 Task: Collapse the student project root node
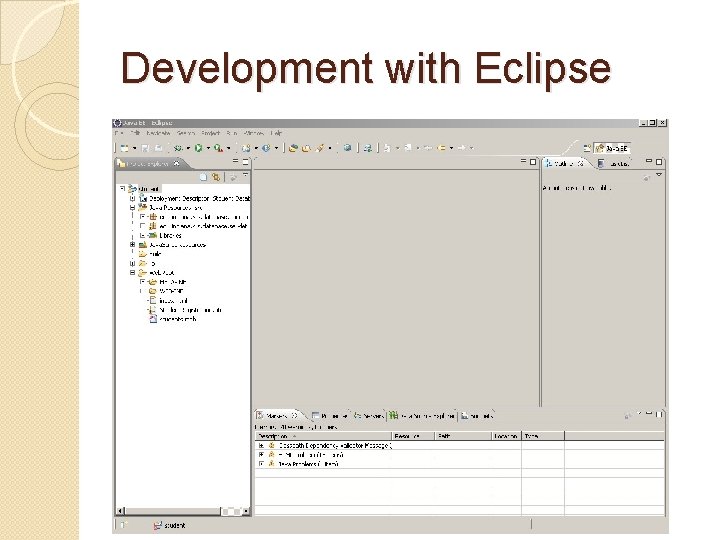[123, 188]
